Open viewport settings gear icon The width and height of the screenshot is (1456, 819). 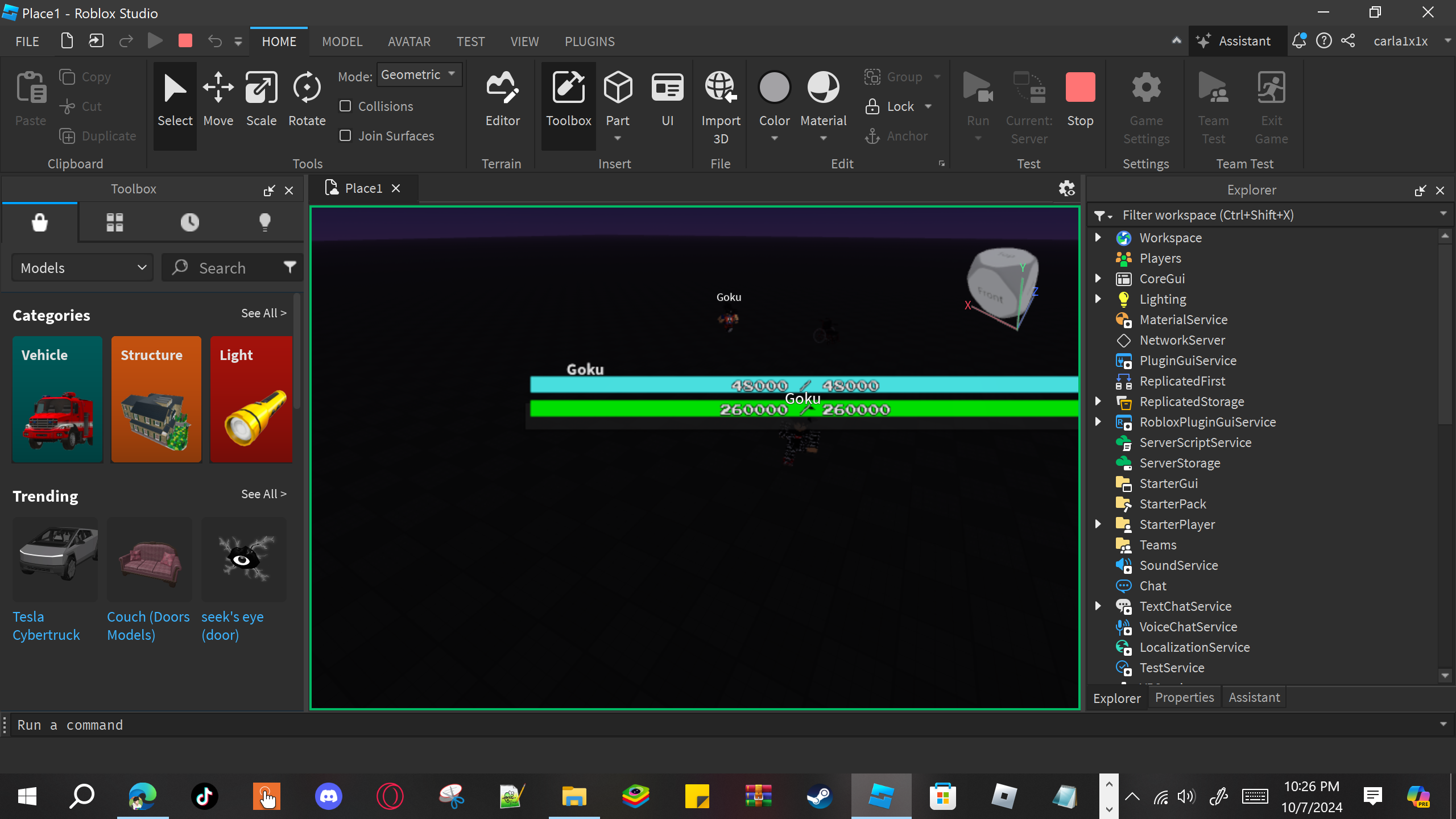[x=1066, y=188]
